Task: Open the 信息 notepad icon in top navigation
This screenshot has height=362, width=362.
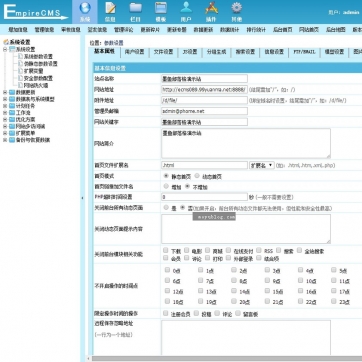Action: 110,8
